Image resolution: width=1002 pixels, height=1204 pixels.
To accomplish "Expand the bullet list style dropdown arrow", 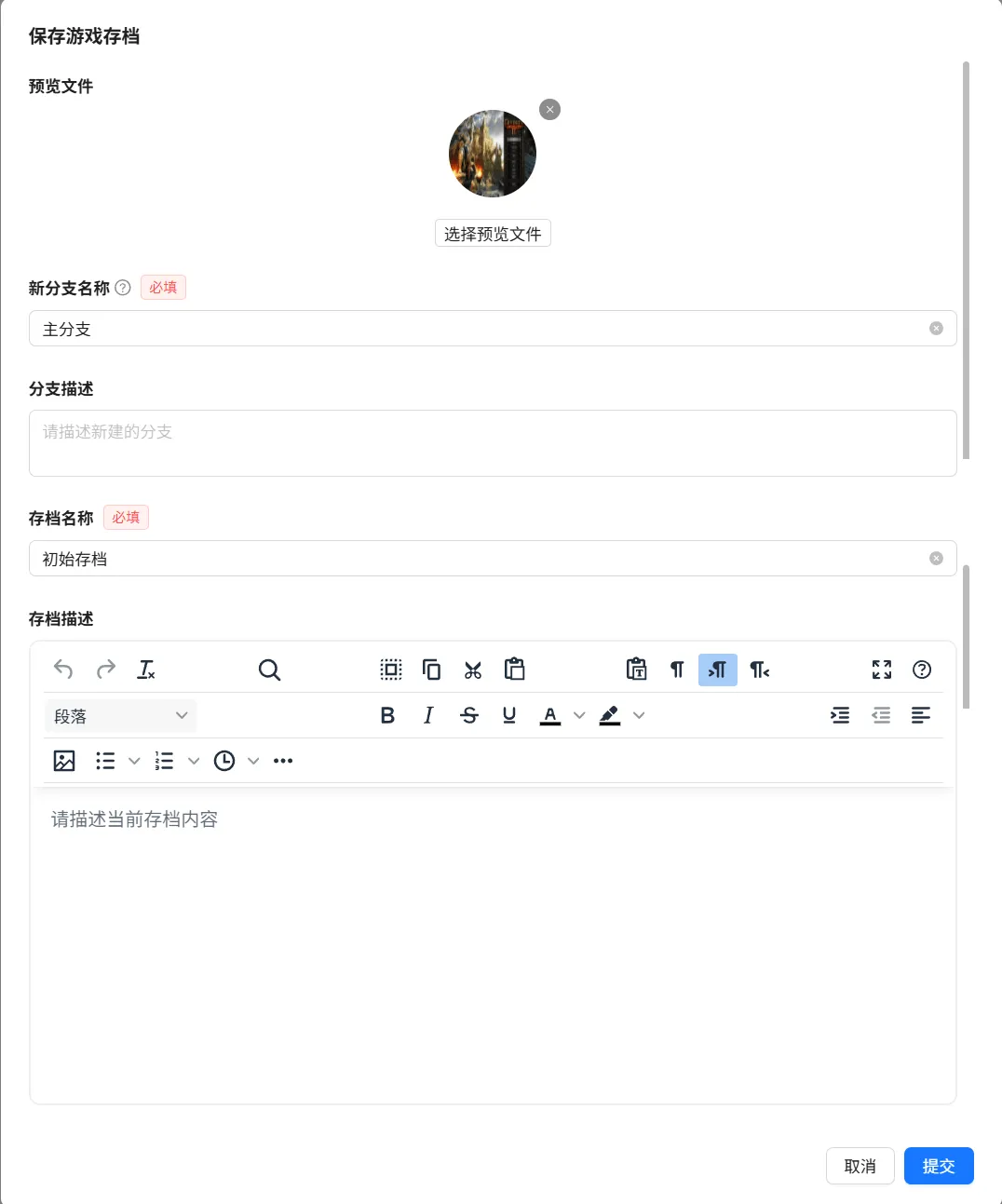I will point(134,761).
